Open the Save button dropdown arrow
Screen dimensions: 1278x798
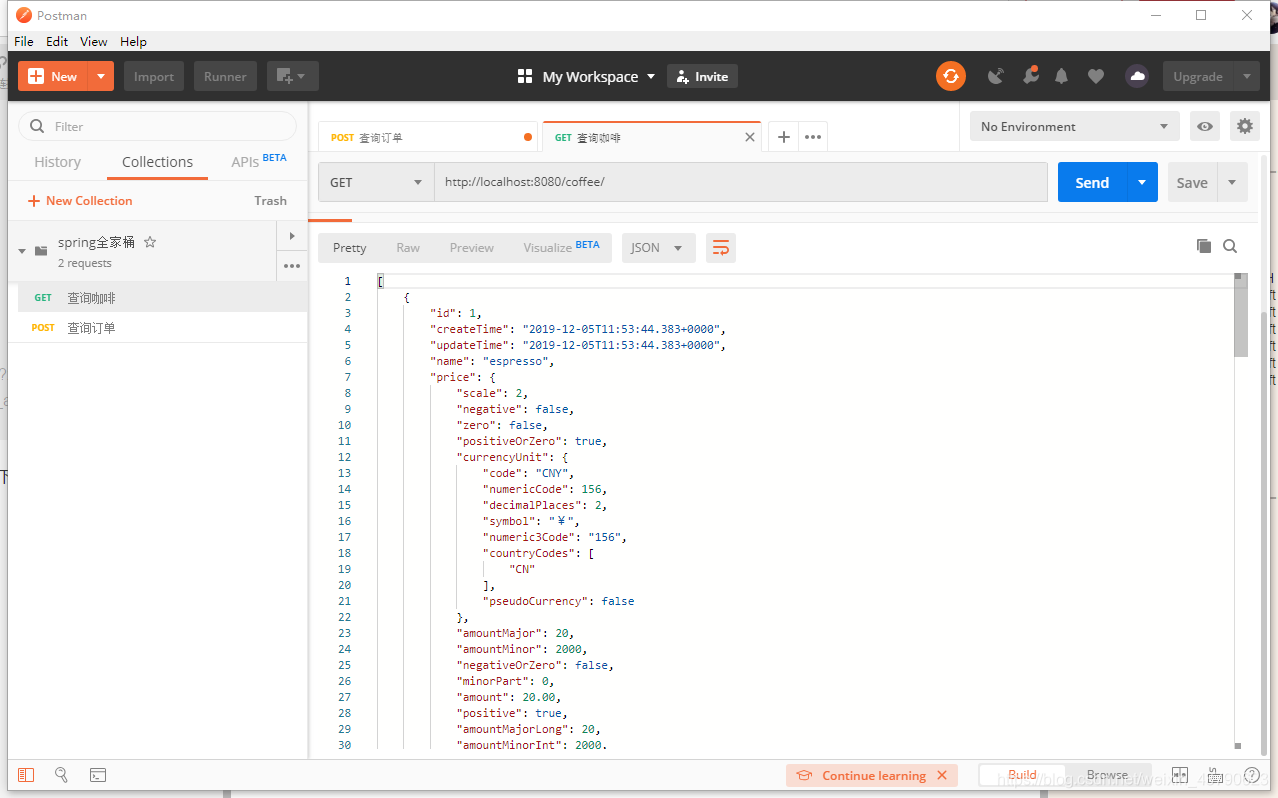click(1232, 182)
